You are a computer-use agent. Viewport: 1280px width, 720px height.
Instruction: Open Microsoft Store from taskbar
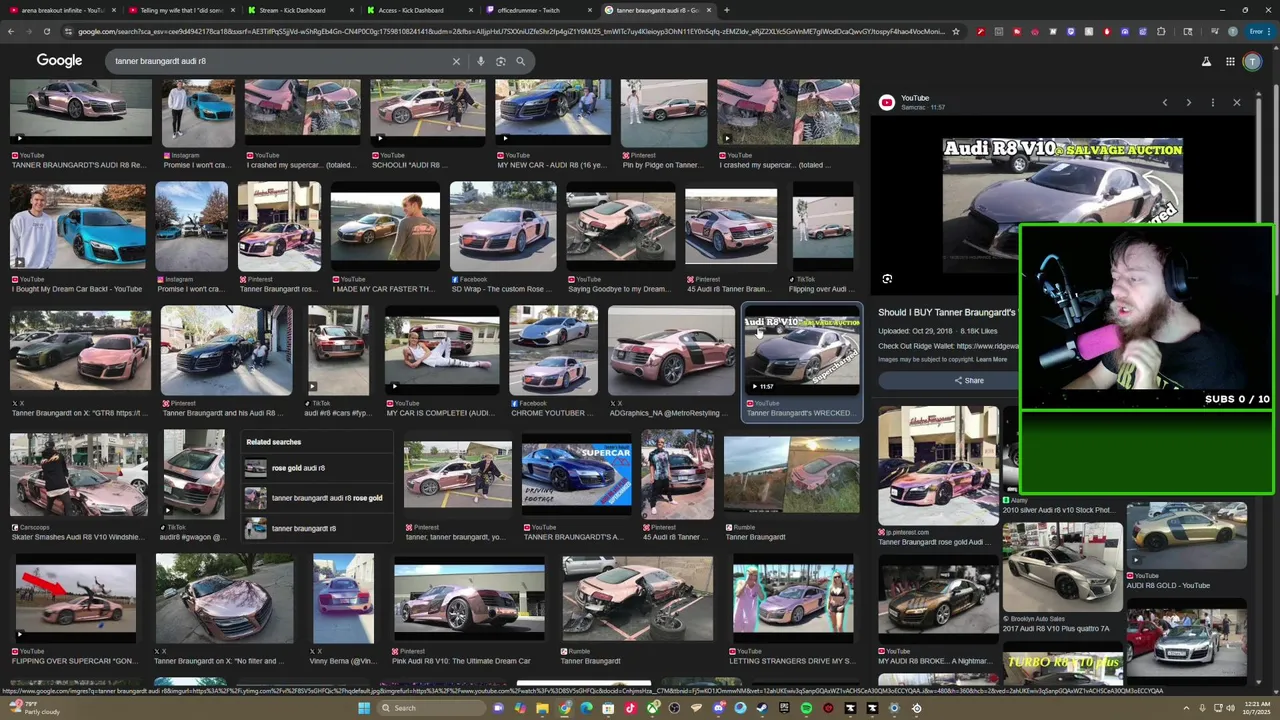[x=608, y=708]
